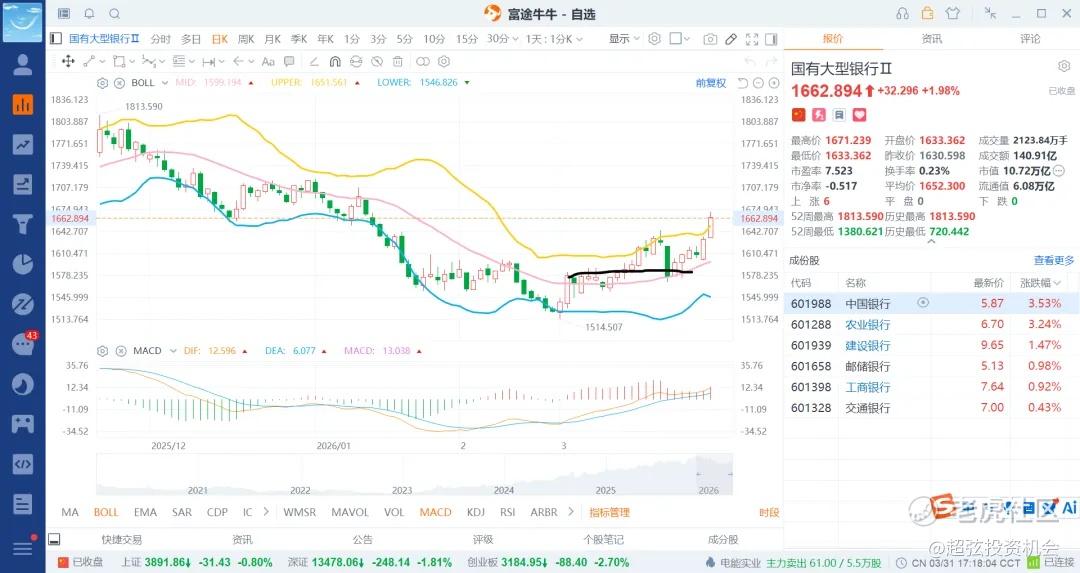1080x573 pixels.
Task: Select the comment bubble annotation tool
Action: [x=289, y=61]
